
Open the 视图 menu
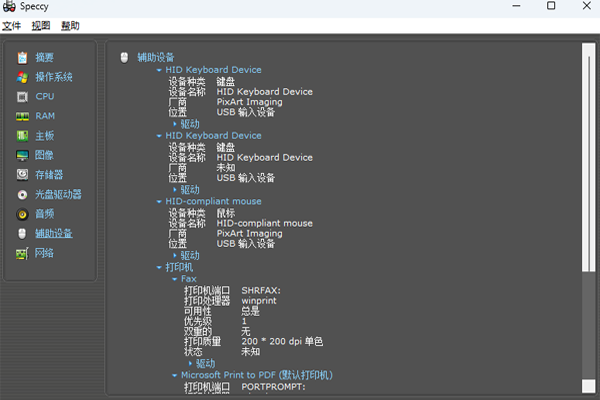click(41, 26)
